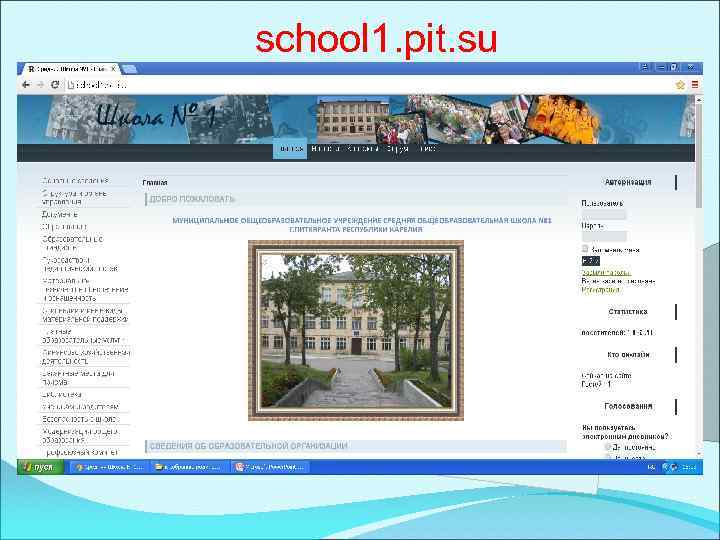Image resolution: width=720 pixels, height=540 pixels.
Task: Click the language indicator in system tray
Action: 651,467
